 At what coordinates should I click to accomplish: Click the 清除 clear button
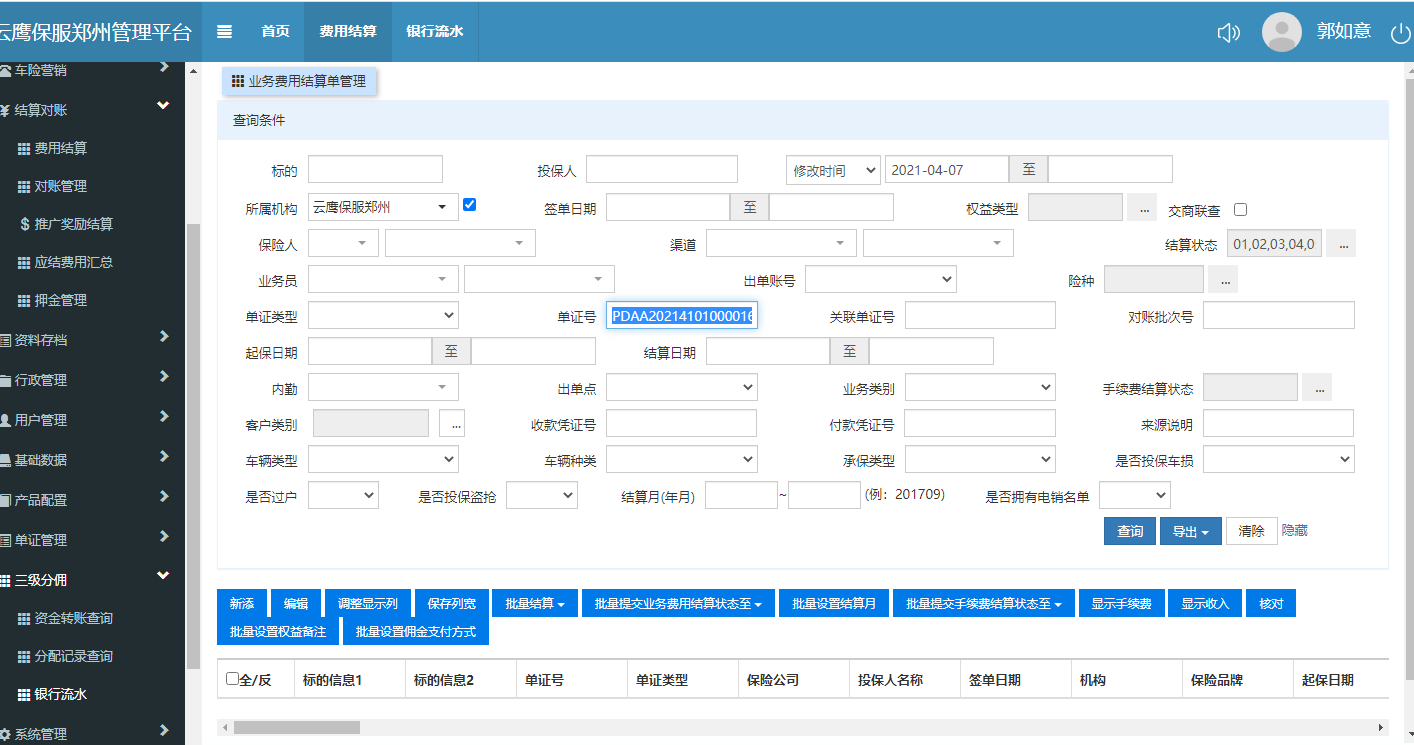click(1251, 531)
